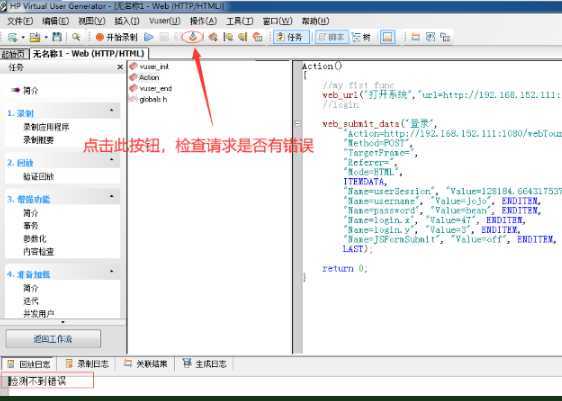Click the Compile script icon in toolbar
The height and width of the screenshot is (401, 562).
pos(192,37)
